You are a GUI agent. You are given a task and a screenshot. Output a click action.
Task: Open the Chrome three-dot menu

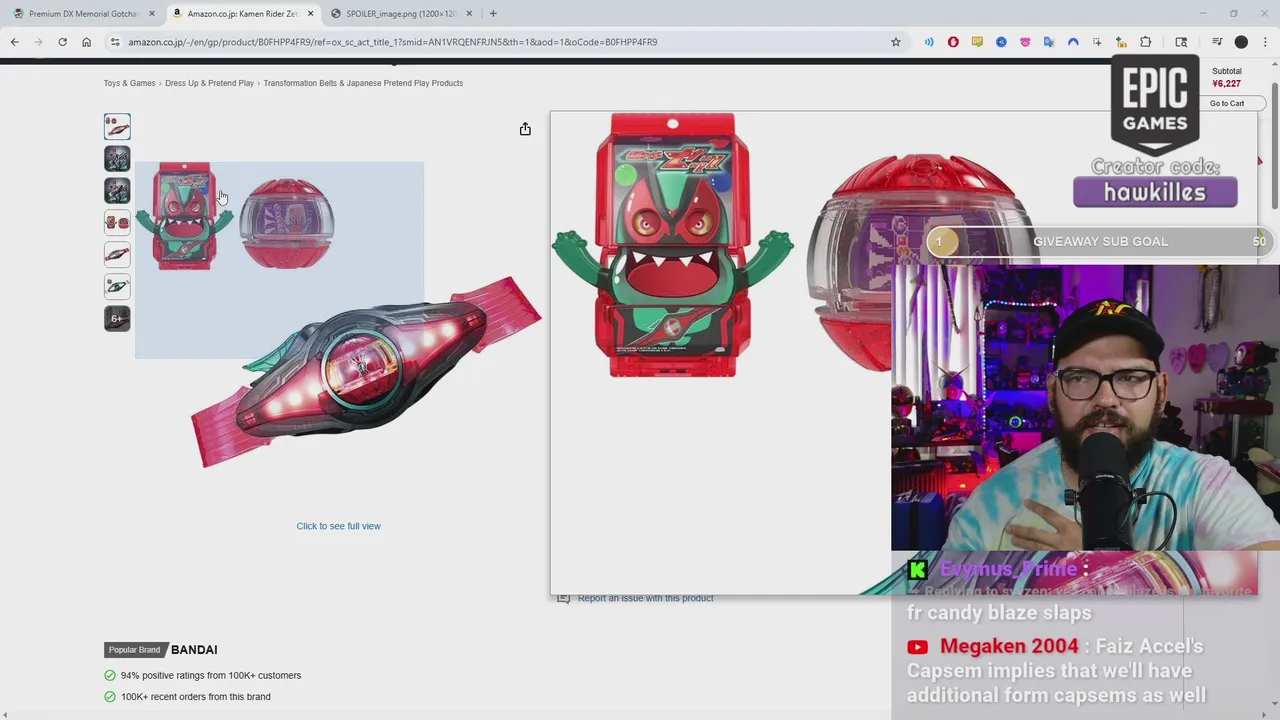click(1265, 42)
